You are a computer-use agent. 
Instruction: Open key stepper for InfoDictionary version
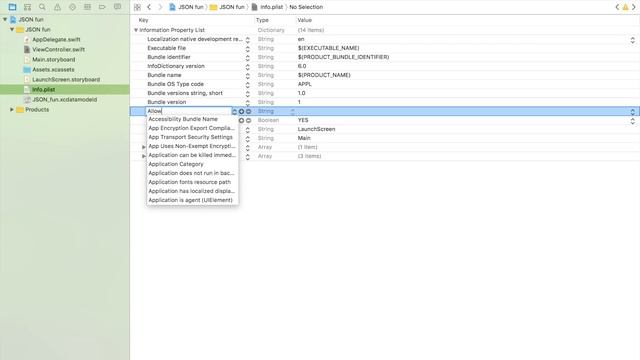click(x=247, y=67)
